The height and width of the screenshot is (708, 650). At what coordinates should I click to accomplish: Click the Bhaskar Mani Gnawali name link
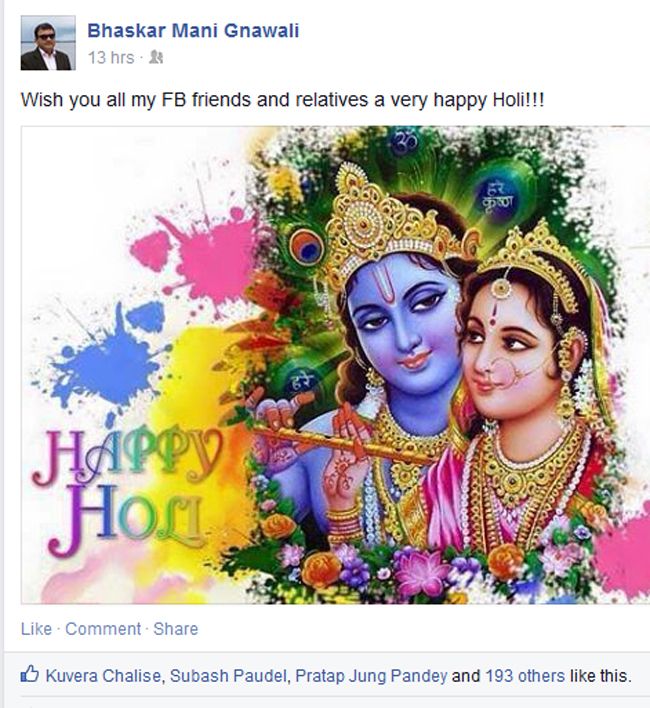coord(193,31)
